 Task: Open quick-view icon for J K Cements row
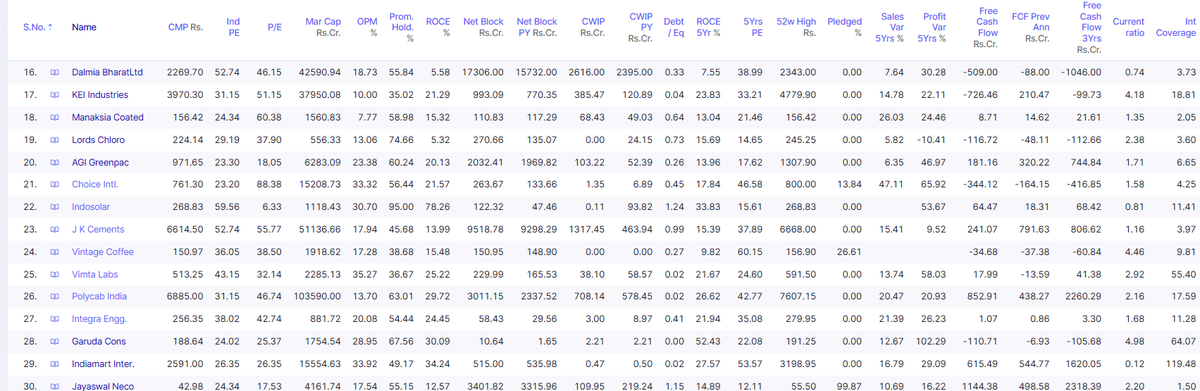pos(54,229)
